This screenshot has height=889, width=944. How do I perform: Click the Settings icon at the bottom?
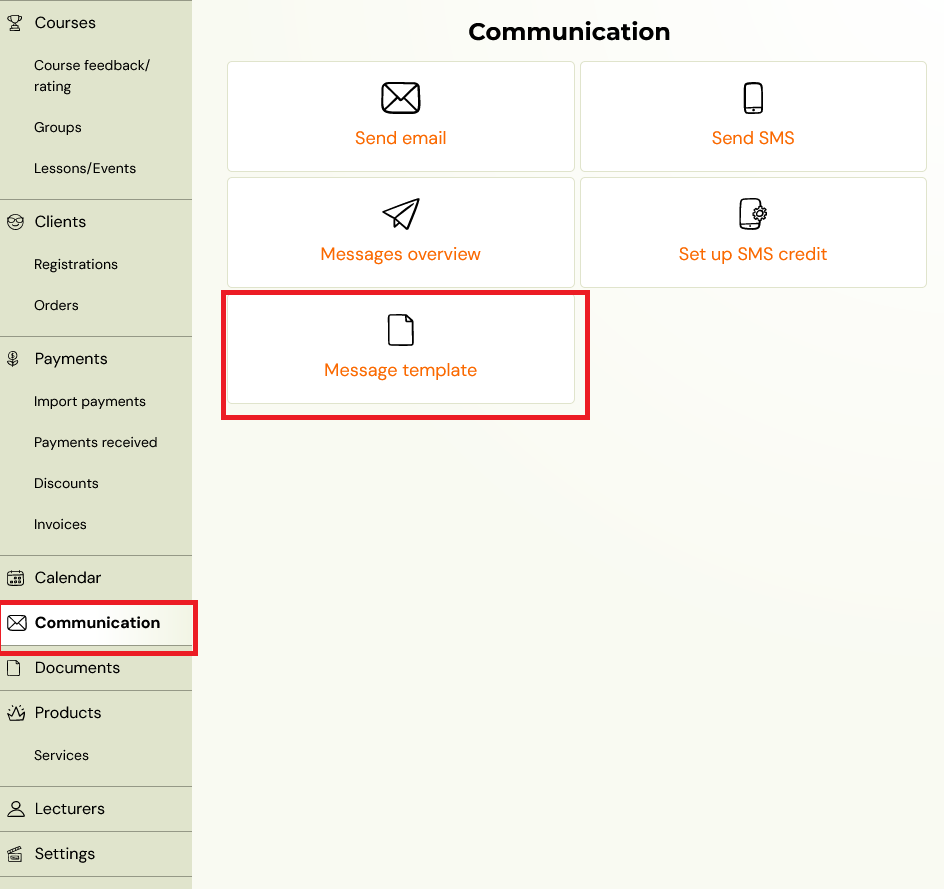[x=15, y=853]
